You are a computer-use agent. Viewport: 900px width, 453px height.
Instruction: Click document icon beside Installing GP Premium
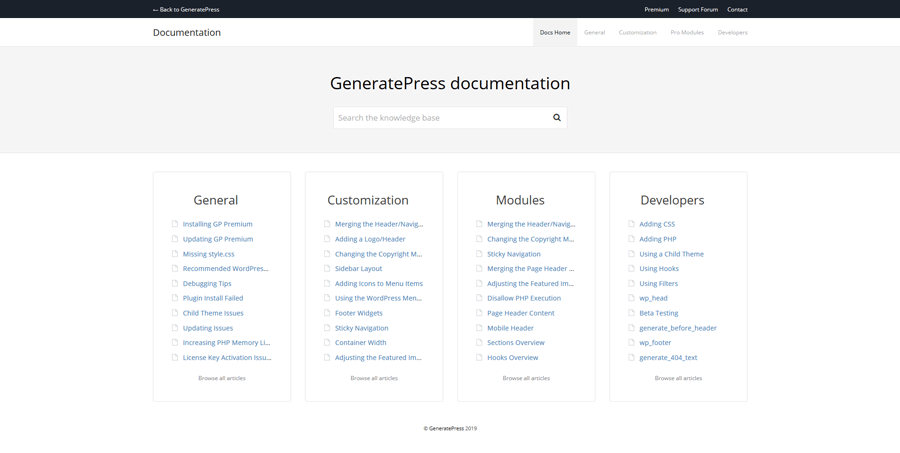point(175,224)
